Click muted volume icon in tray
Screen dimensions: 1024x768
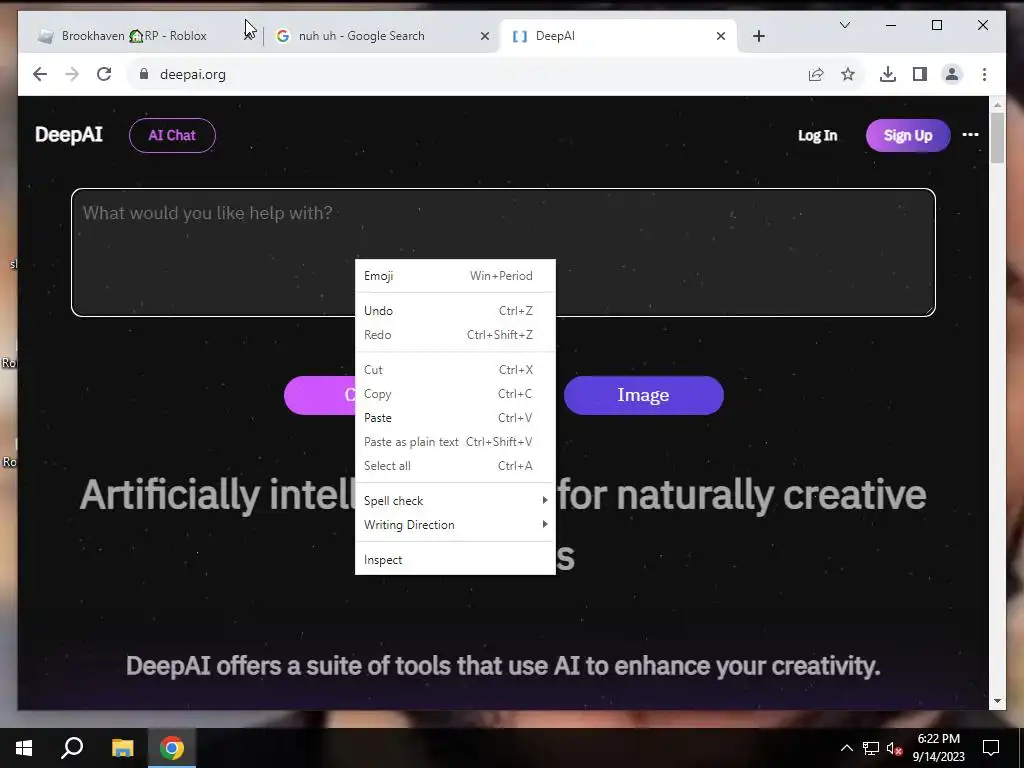coord(894,748)
